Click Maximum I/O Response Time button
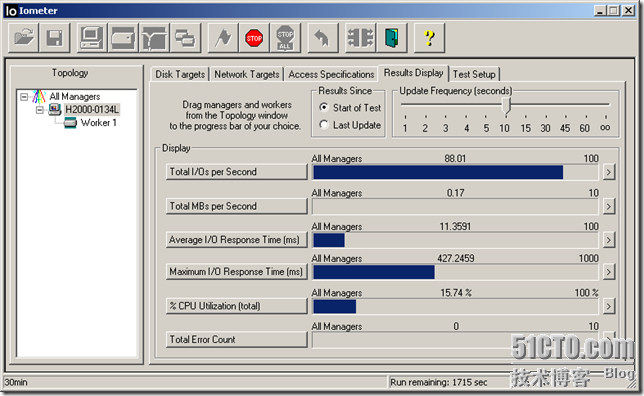 237,272
